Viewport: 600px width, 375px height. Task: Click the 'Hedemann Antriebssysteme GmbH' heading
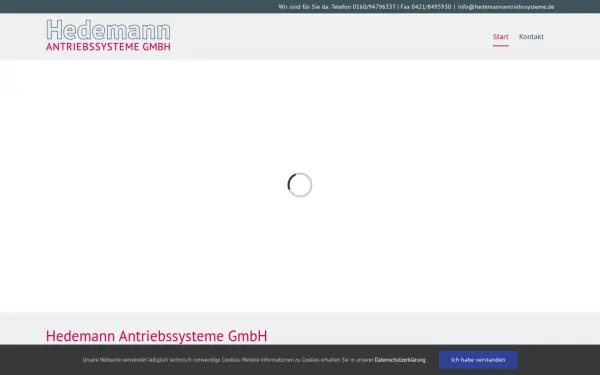click(x=157, y=336)
